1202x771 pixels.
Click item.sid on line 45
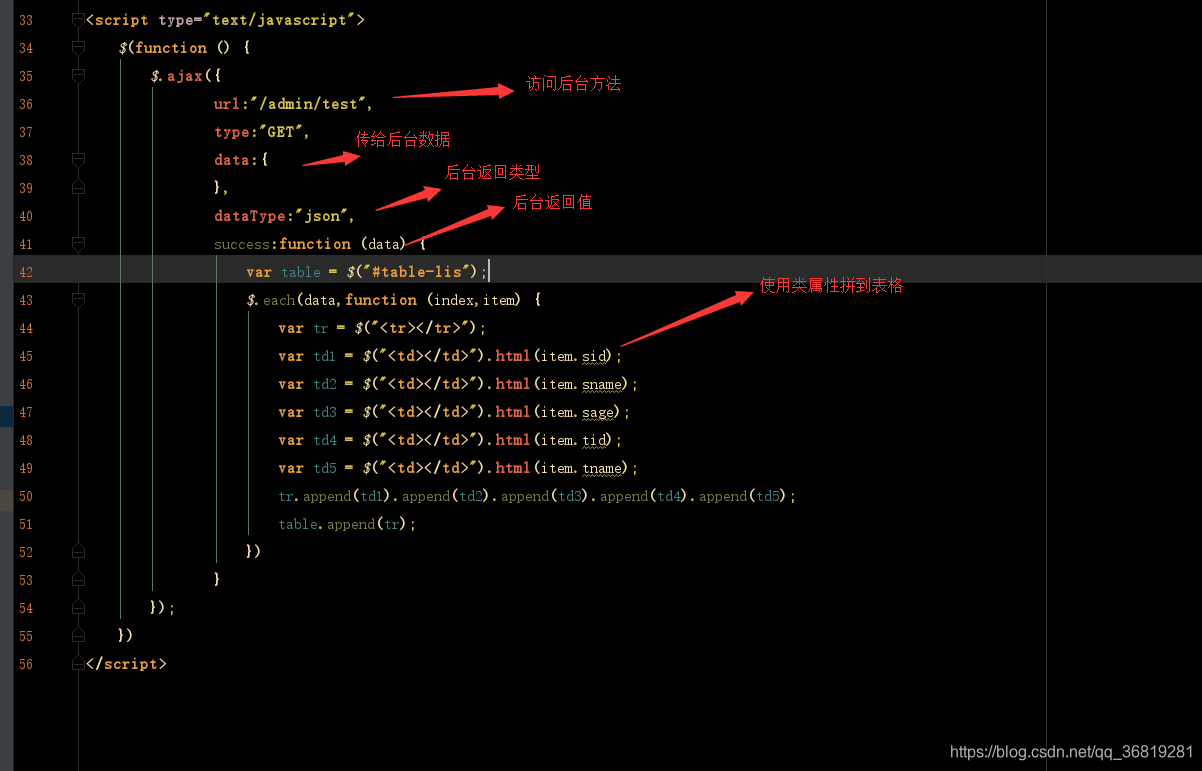coord(575,356)
